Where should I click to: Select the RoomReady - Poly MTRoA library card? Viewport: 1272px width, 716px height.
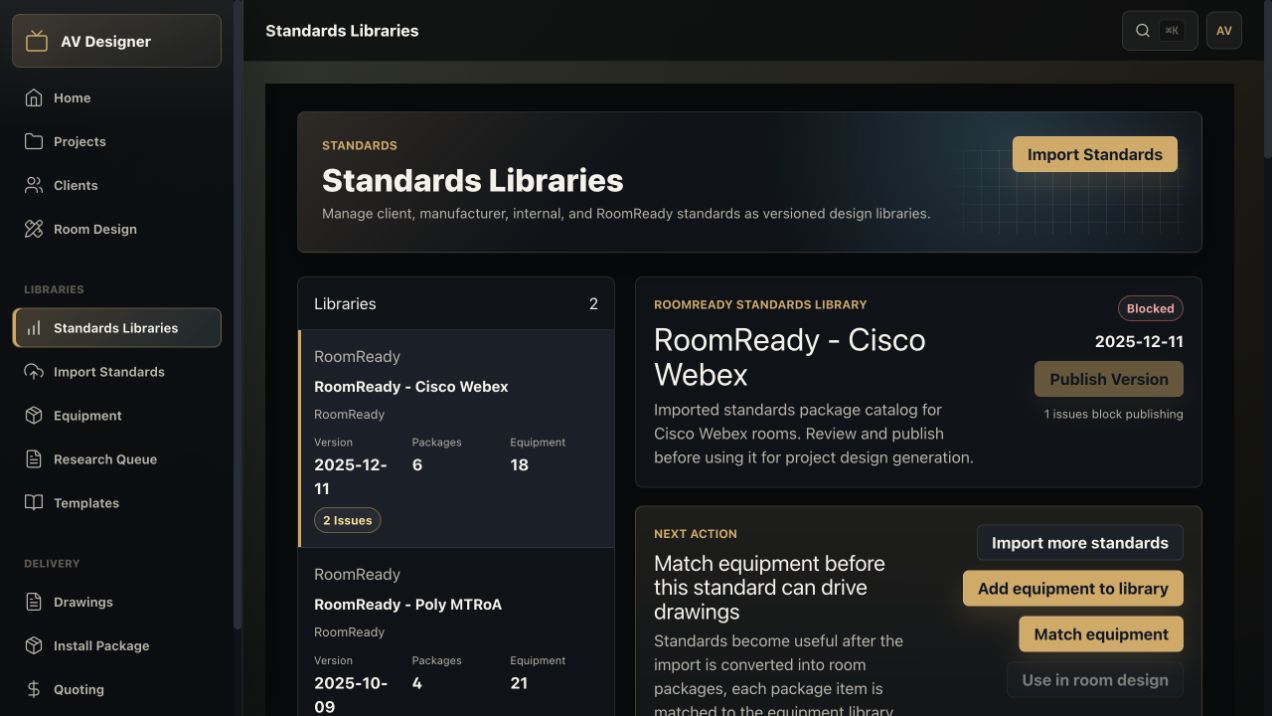pyautogui.click(x=456, y=632)
